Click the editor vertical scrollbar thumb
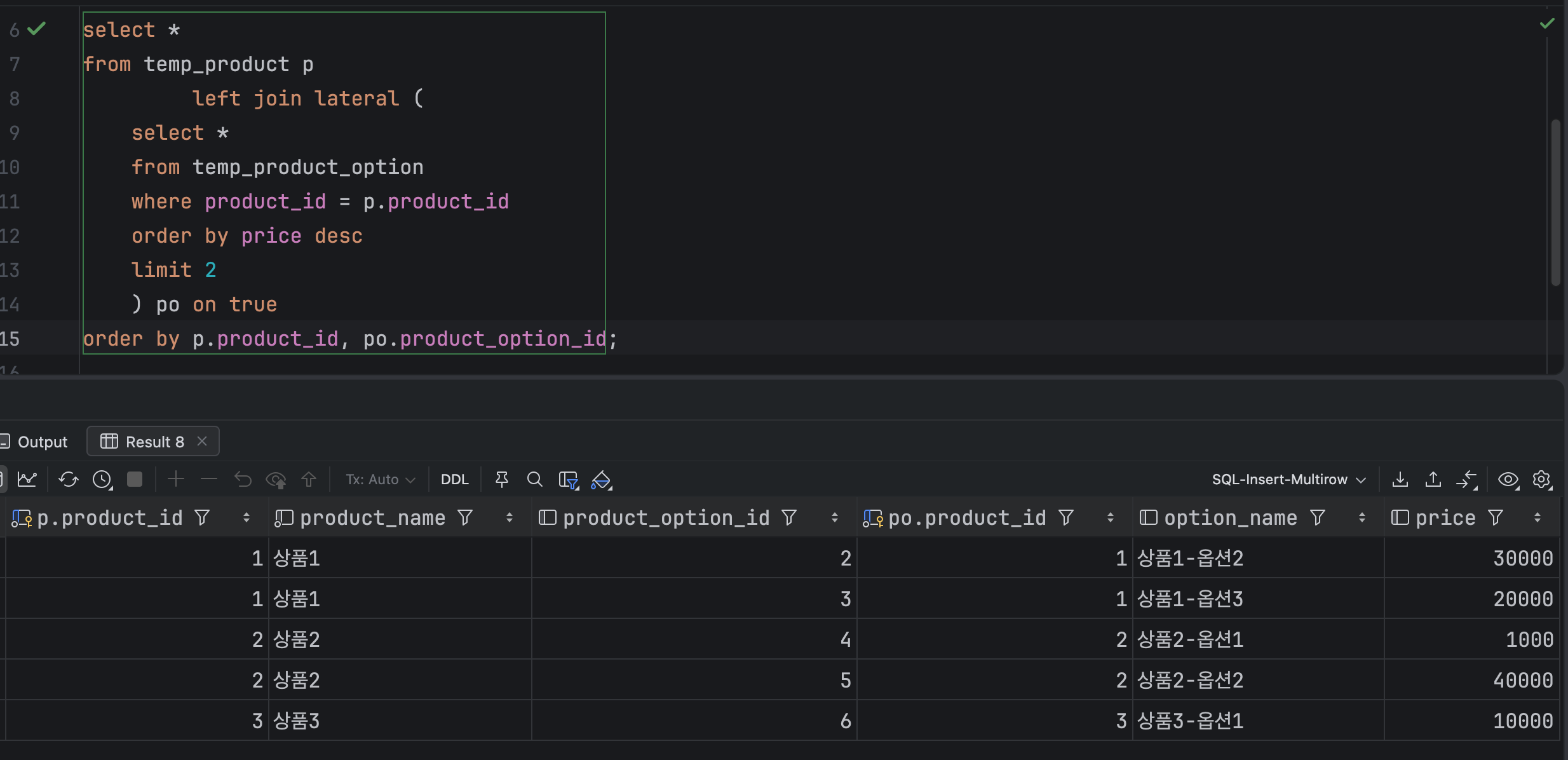Image resolution: width=1568 pixels, height=760 pixels. (x=1555, y=203)
